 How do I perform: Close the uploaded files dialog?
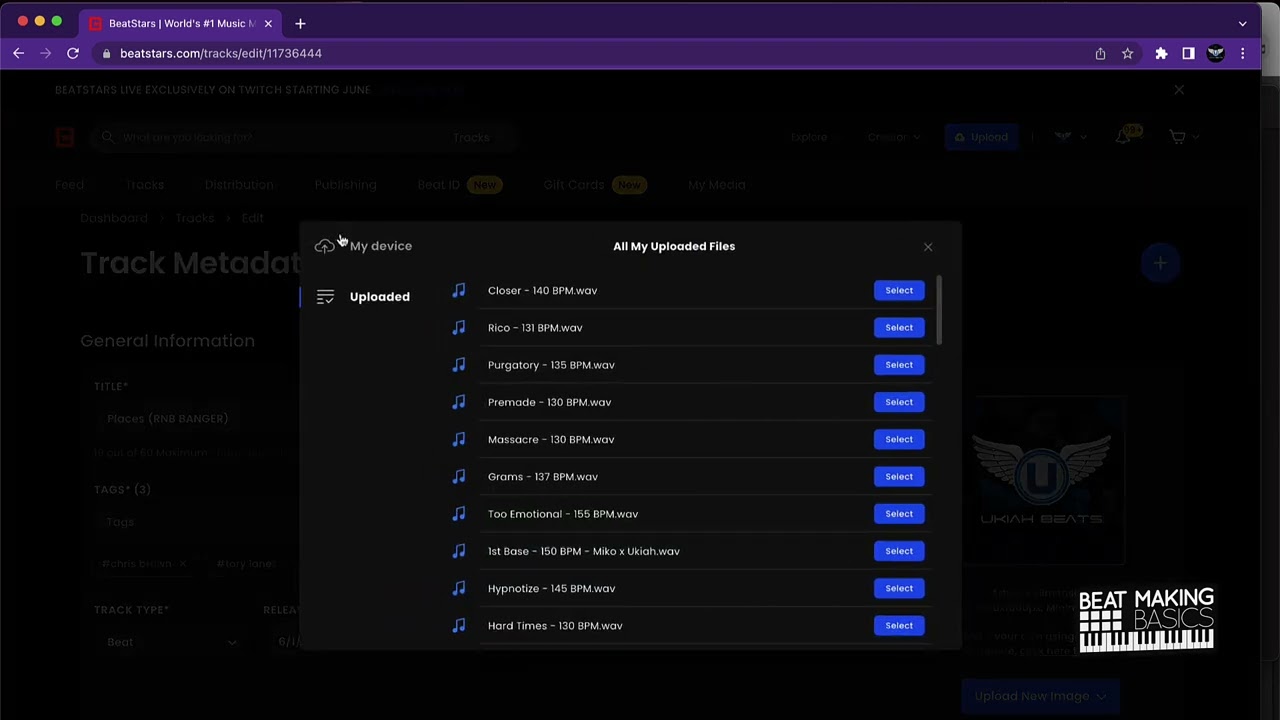[928, 247]
